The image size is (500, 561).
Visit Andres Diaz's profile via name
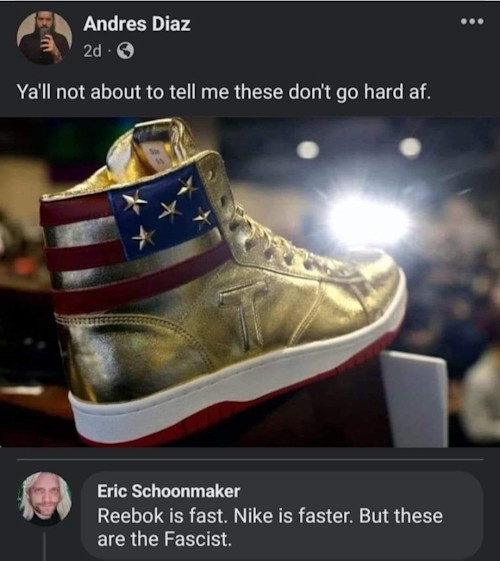[137, 24]
